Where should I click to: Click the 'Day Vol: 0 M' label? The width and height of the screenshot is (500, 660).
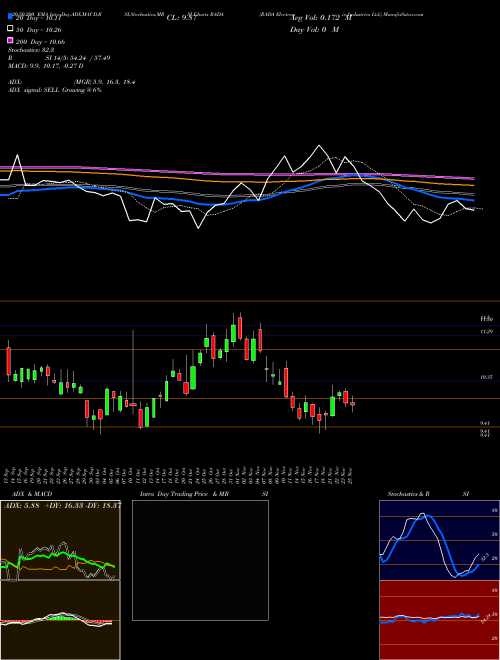pyautogui.click(x=314, y=29)
